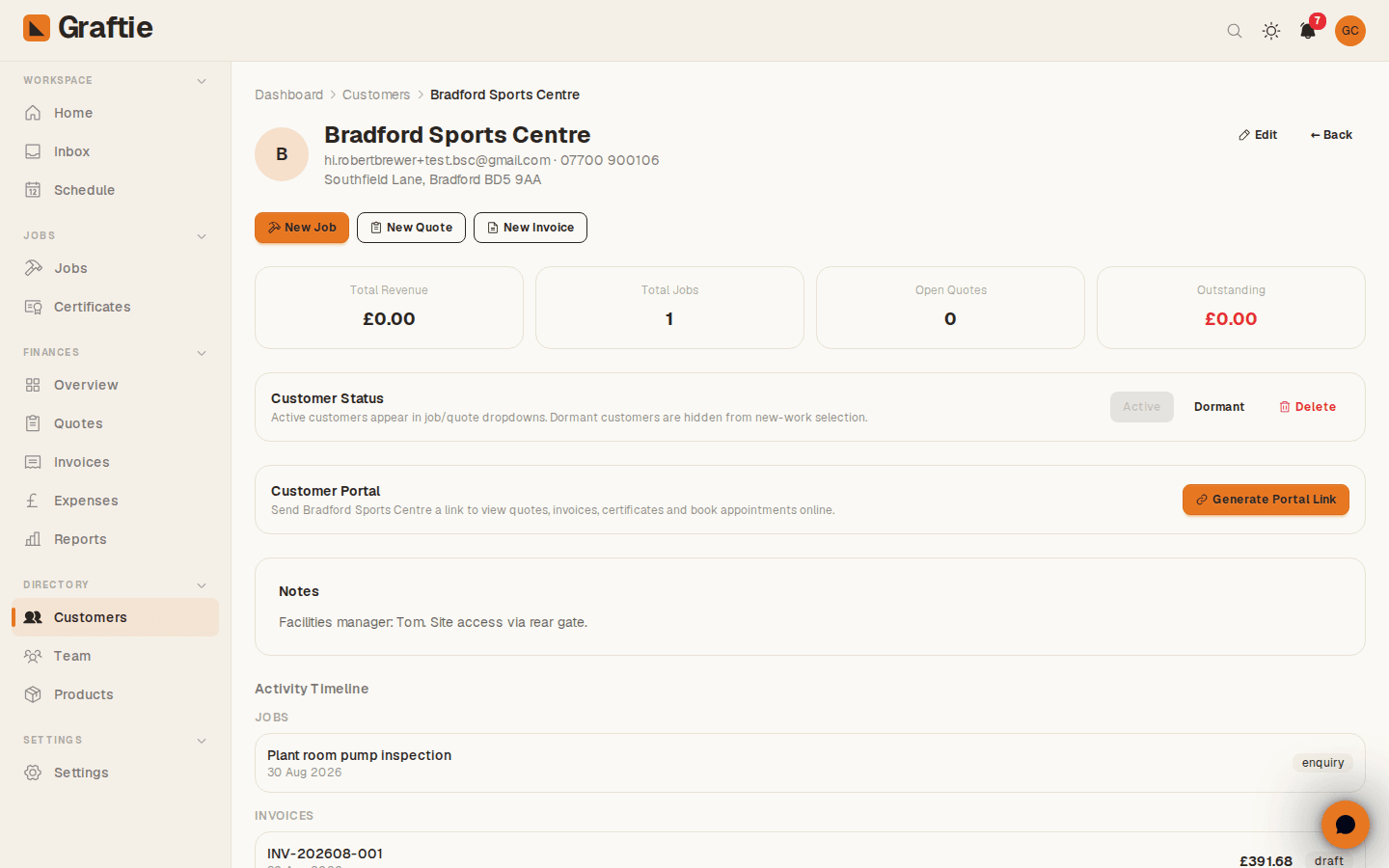Open search with the magnifier icon

pos(1235,31)
